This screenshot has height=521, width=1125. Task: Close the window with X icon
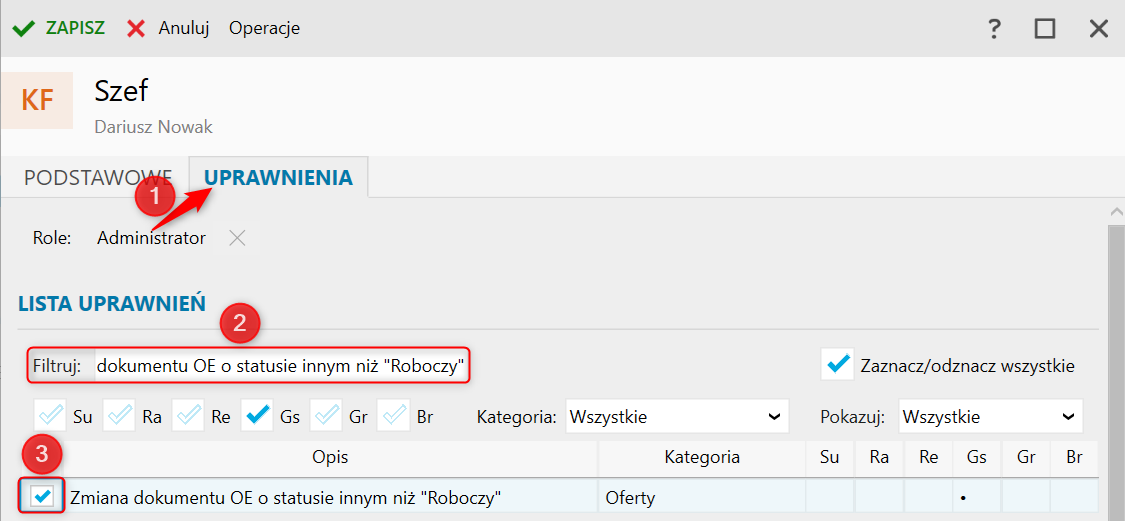click(x=1098, y=29)
